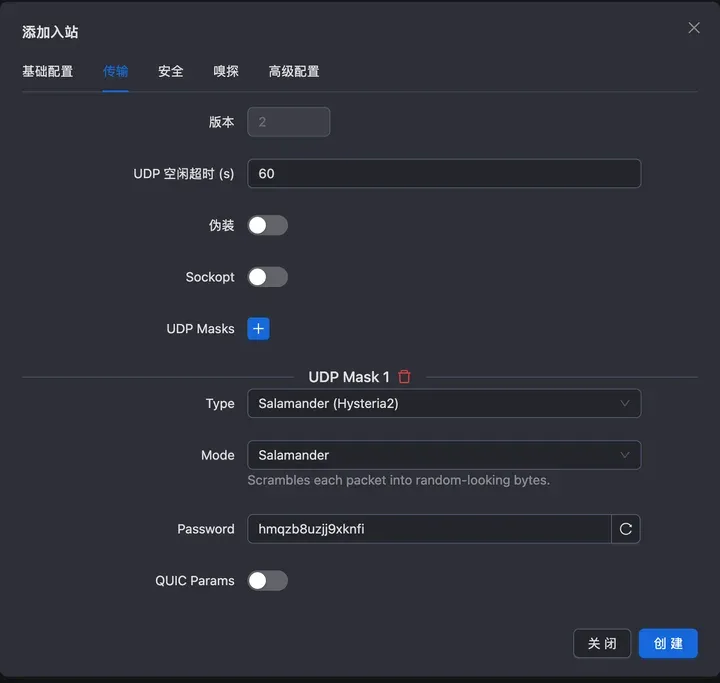Select the 传输 tab
The height and width of the screenshot is (683, 720).
point(115,71)
